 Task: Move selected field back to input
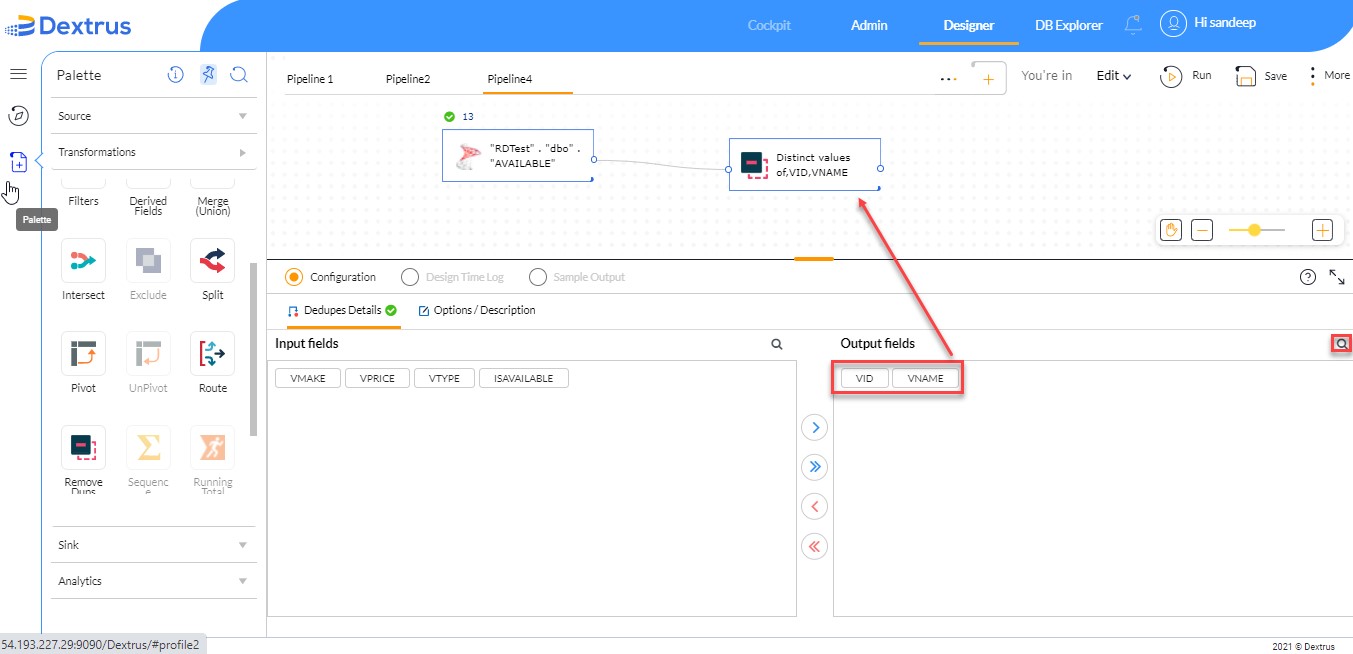click(815, 507)
